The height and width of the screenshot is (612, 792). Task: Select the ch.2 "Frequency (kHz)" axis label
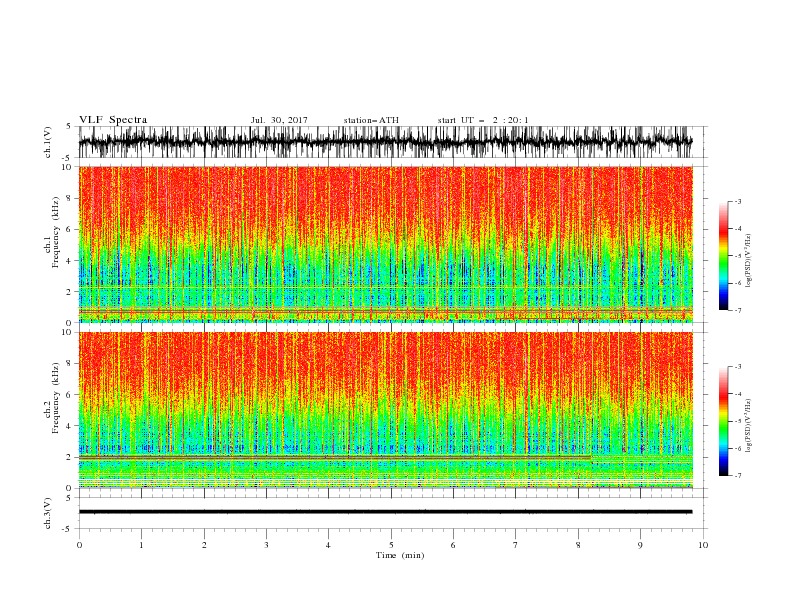tap(56, 398)
